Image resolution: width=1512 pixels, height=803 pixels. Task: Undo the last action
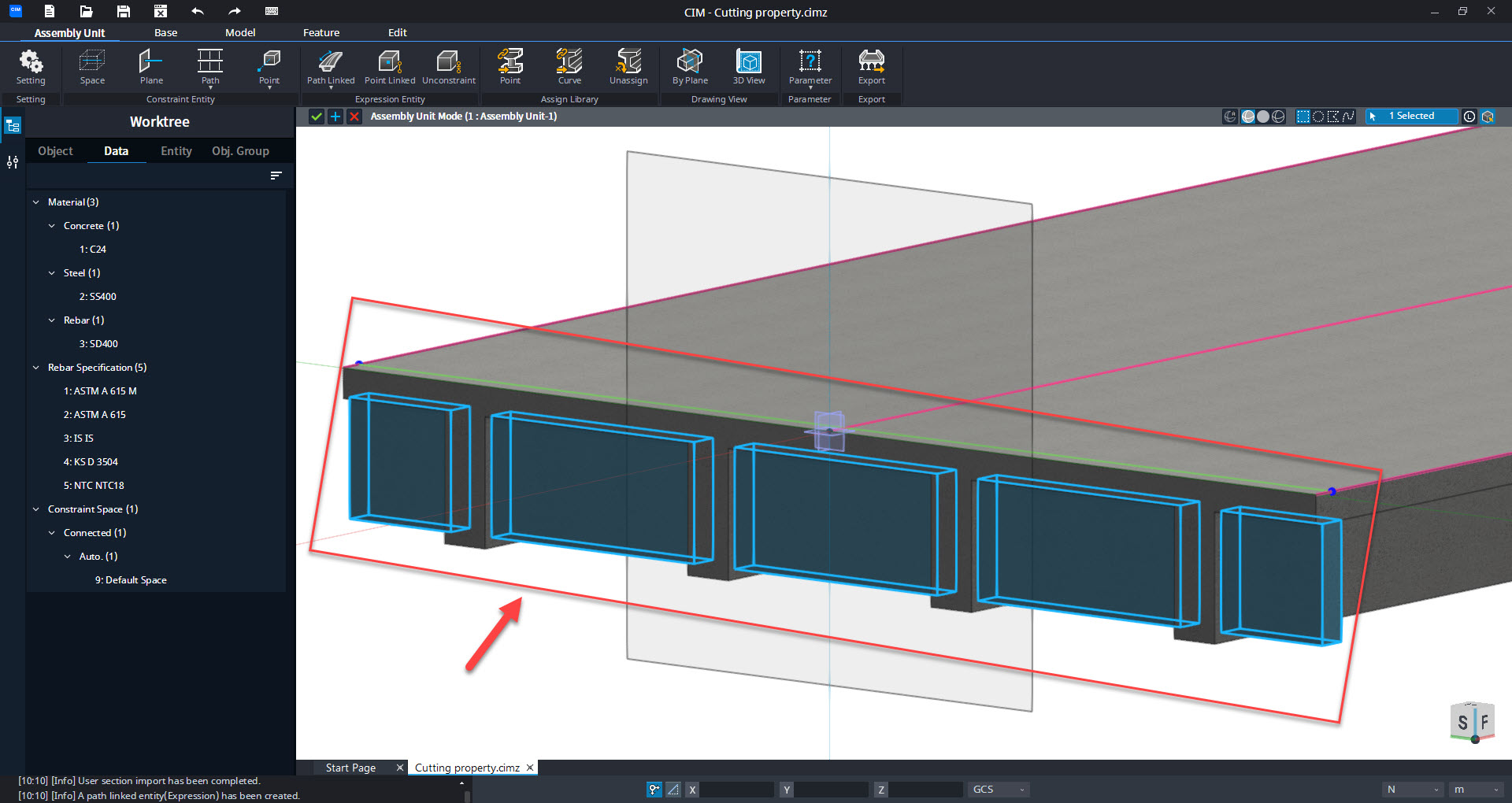(198, 11)
